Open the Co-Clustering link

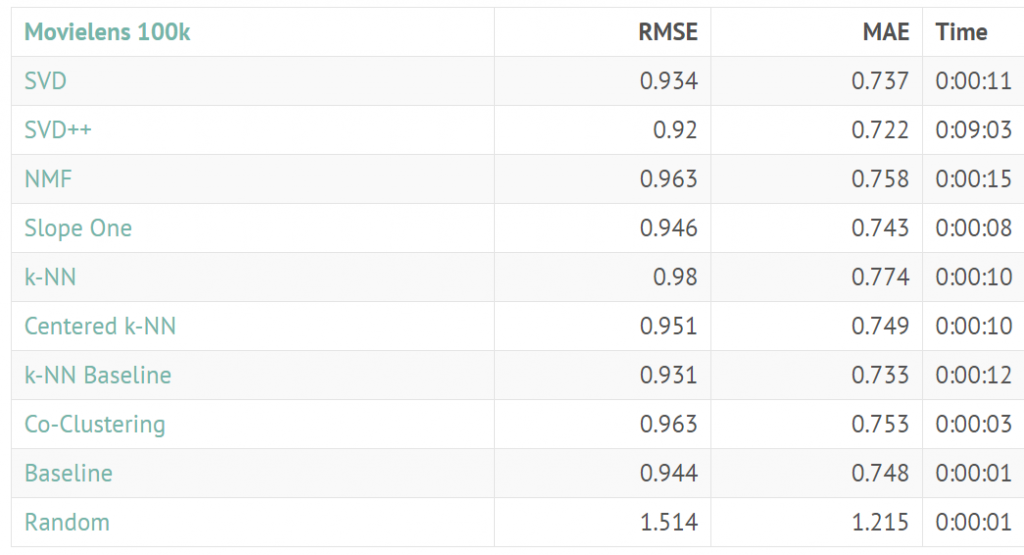(x=95, y=424)
